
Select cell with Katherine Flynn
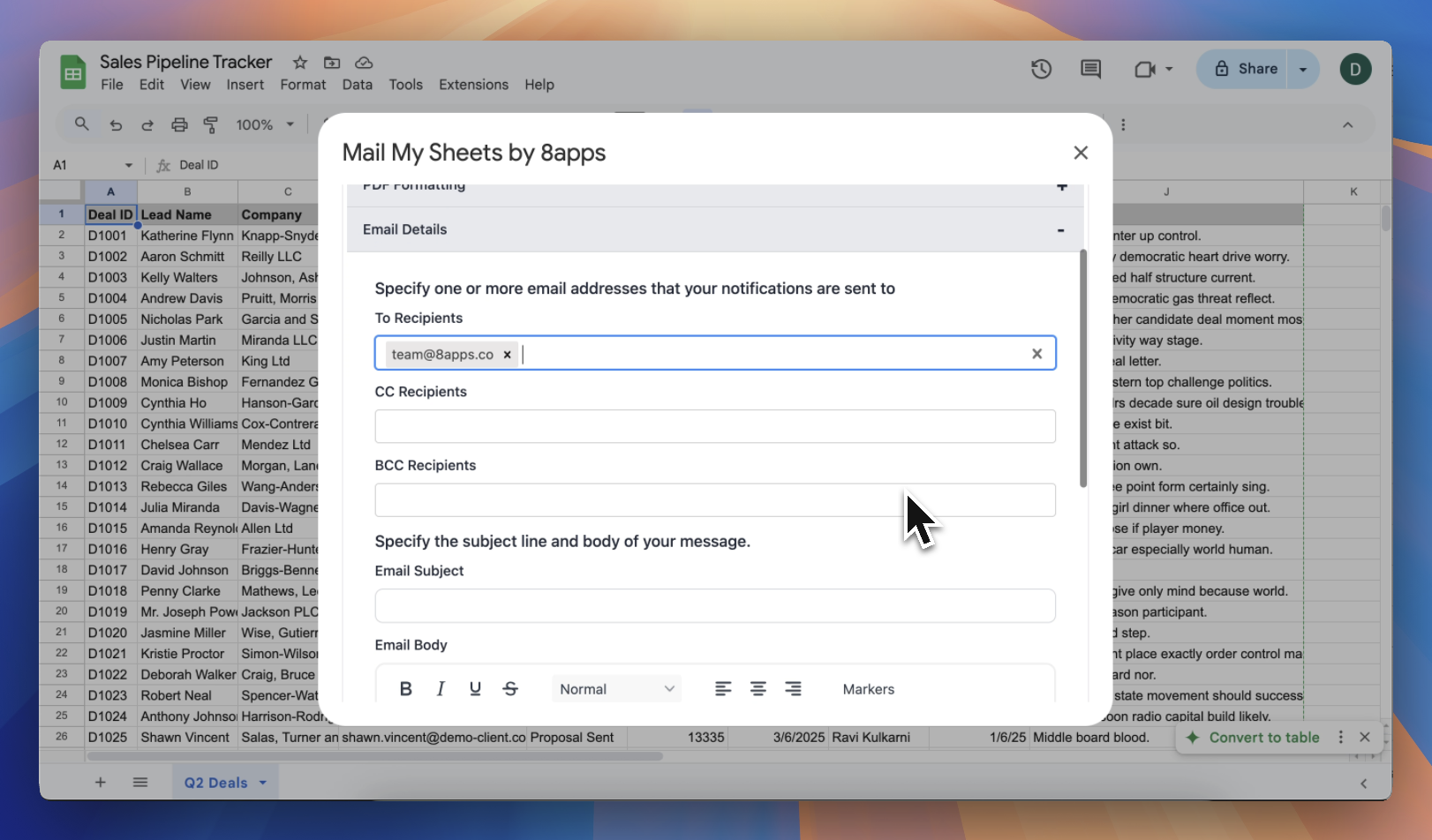point(187,236)
